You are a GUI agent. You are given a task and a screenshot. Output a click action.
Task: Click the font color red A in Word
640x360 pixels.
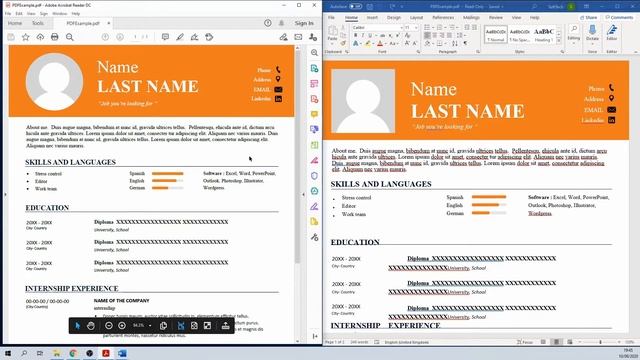pyautogui.click(x=380, y=43)
